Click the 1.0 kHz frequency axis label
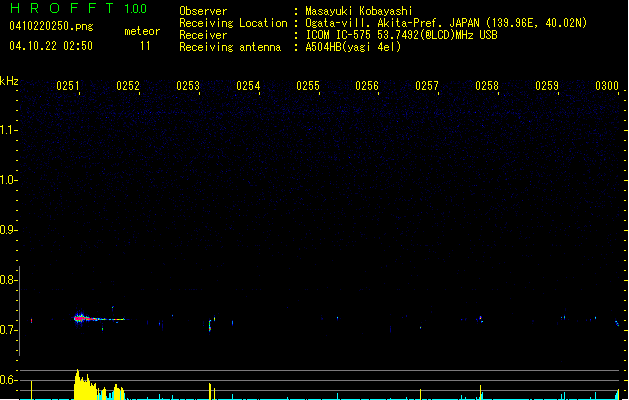Viewport: 629px width, 400px height. [x=8, y=180]
